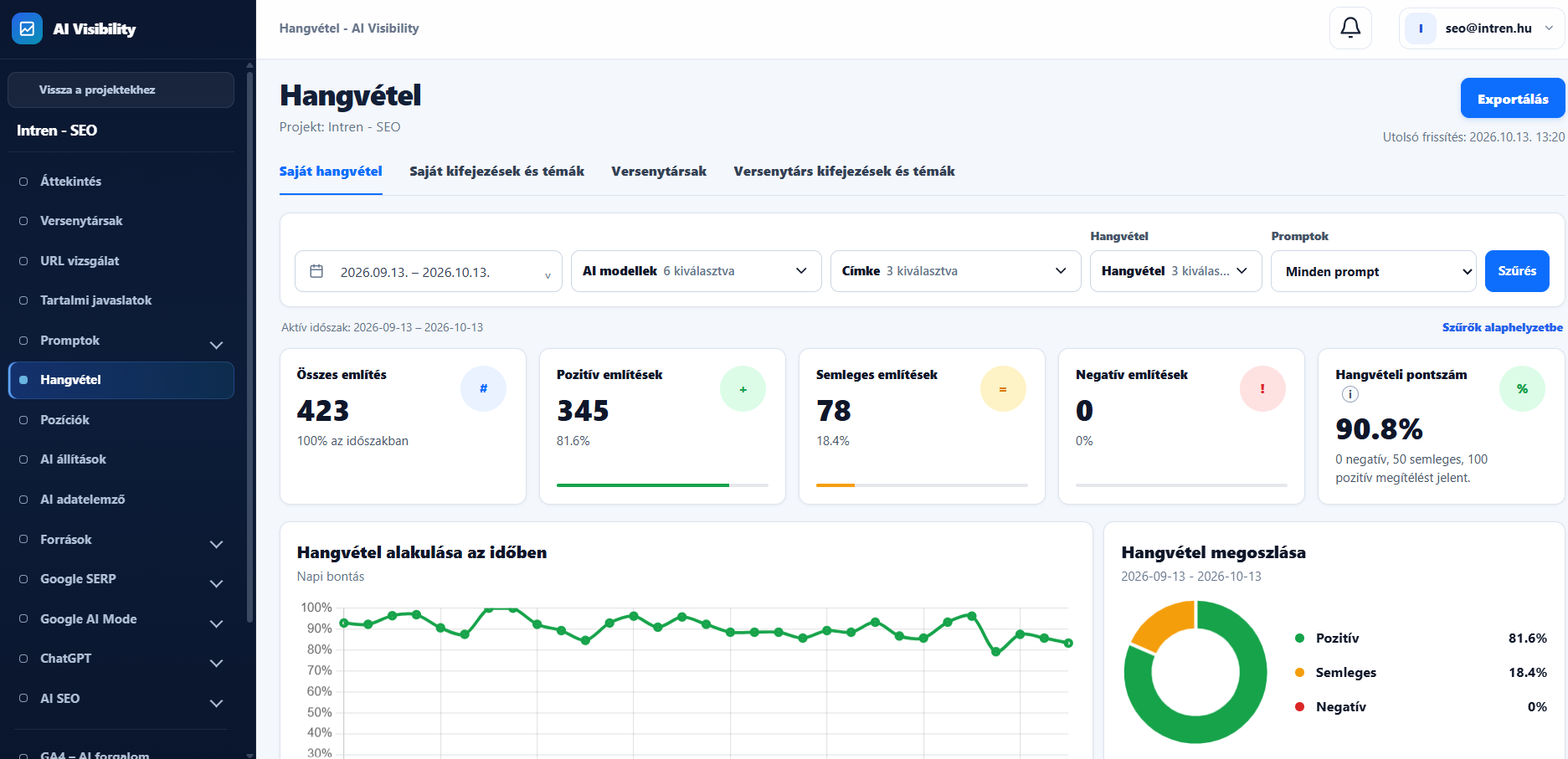Click the AI Visibility logo icon
Image resolution: width=1568 pixels, height=759 pixels.
[x=27, y=28]
